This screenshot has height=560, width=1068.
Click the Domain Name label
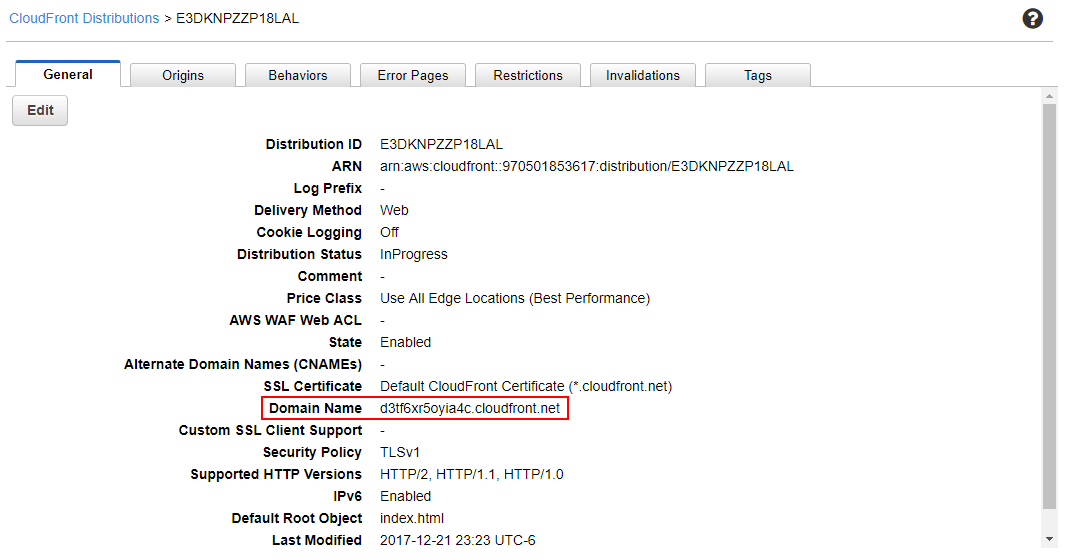(x=315, y=408)
